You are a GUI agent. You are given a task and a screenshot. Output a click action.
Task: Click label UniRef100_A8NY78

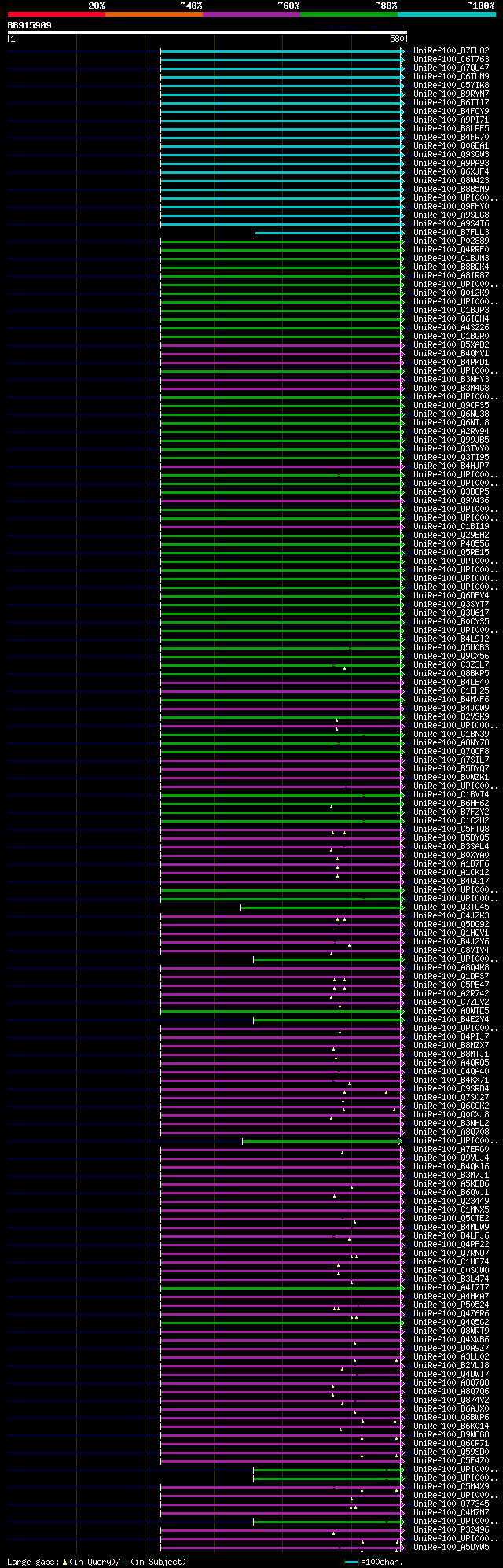coord(451,742)
